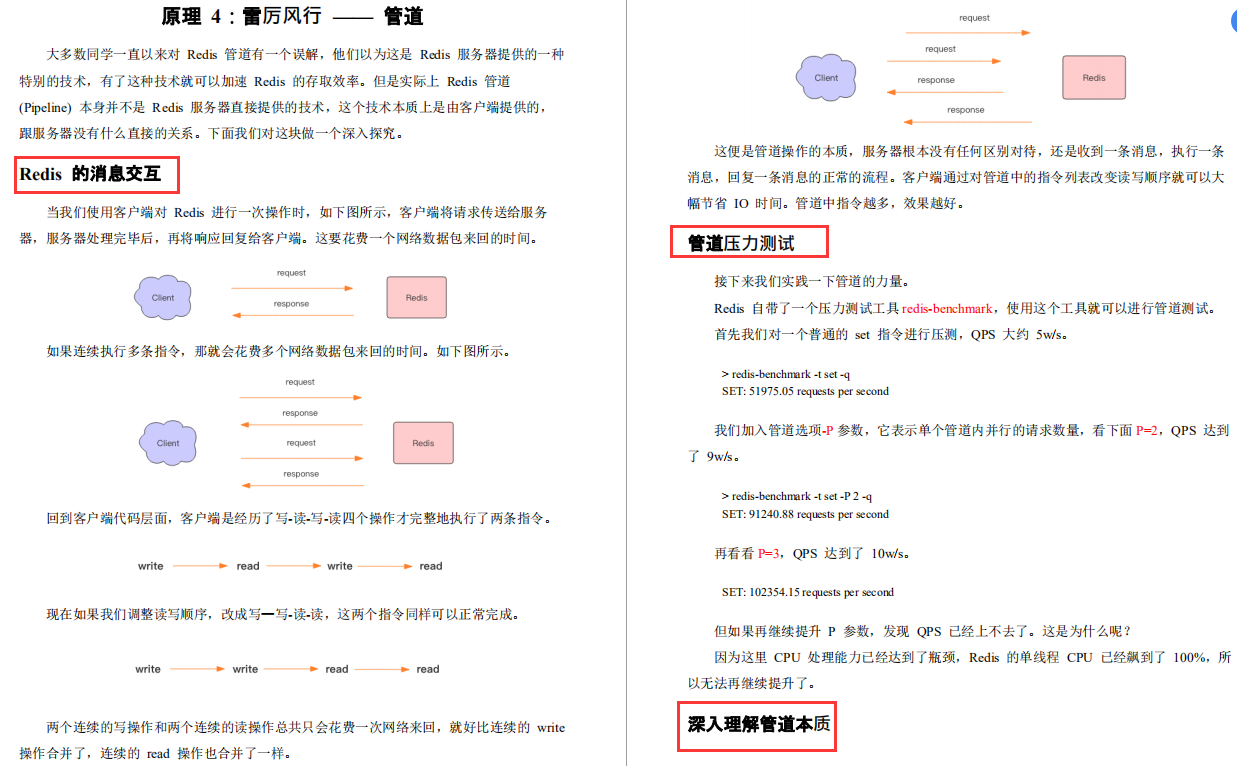1237x766 pixels.
Task: Click the code line "> redis-benchmark -t set -q"
Action: point(785,374)
